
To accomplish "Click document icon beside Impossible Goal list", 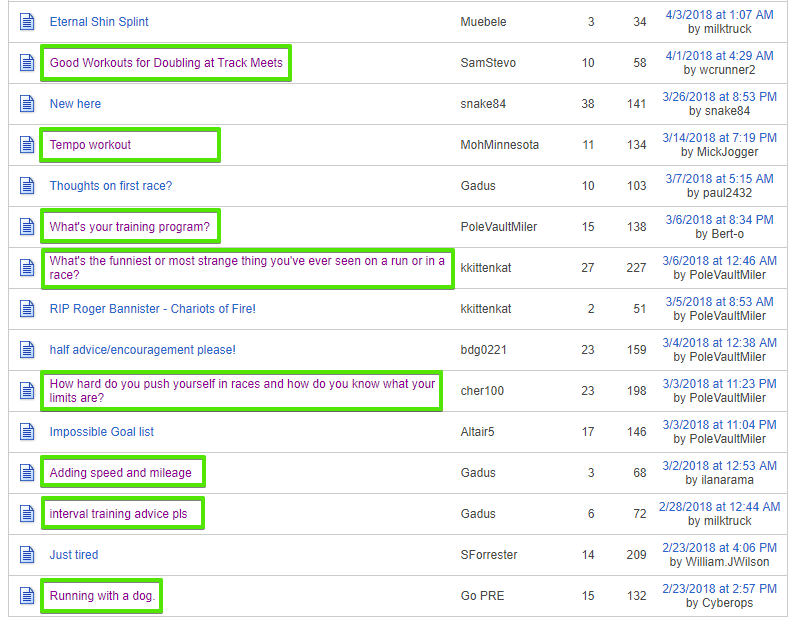I will (x=27, y=432).
